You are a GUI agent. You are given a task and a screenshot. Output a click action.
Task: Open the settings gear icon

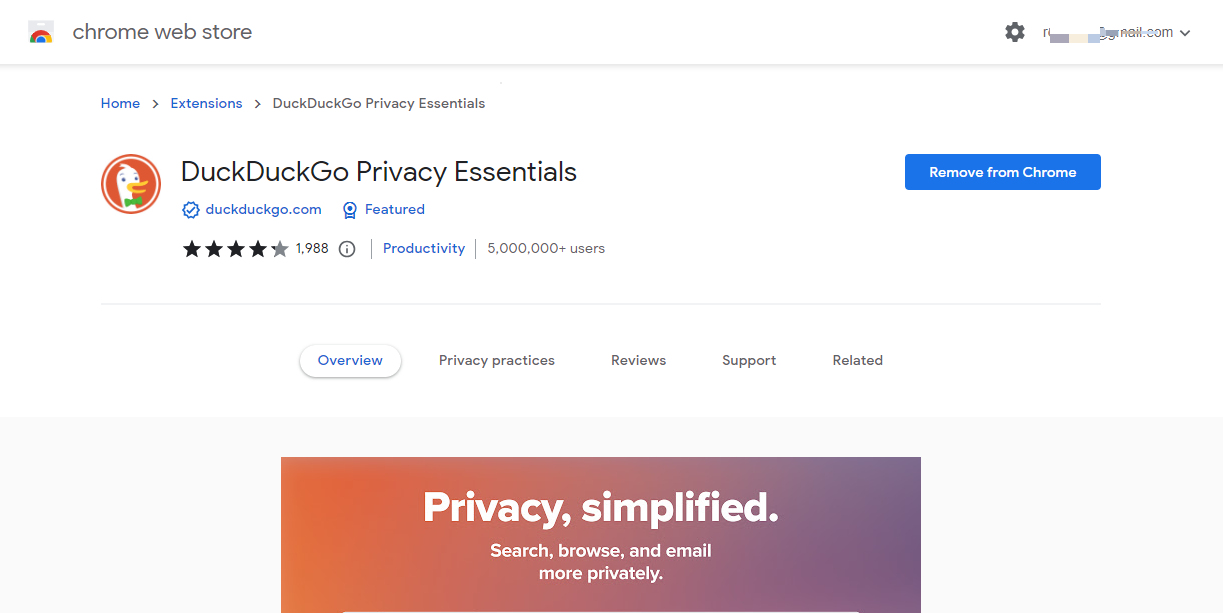click(1015, 32)
